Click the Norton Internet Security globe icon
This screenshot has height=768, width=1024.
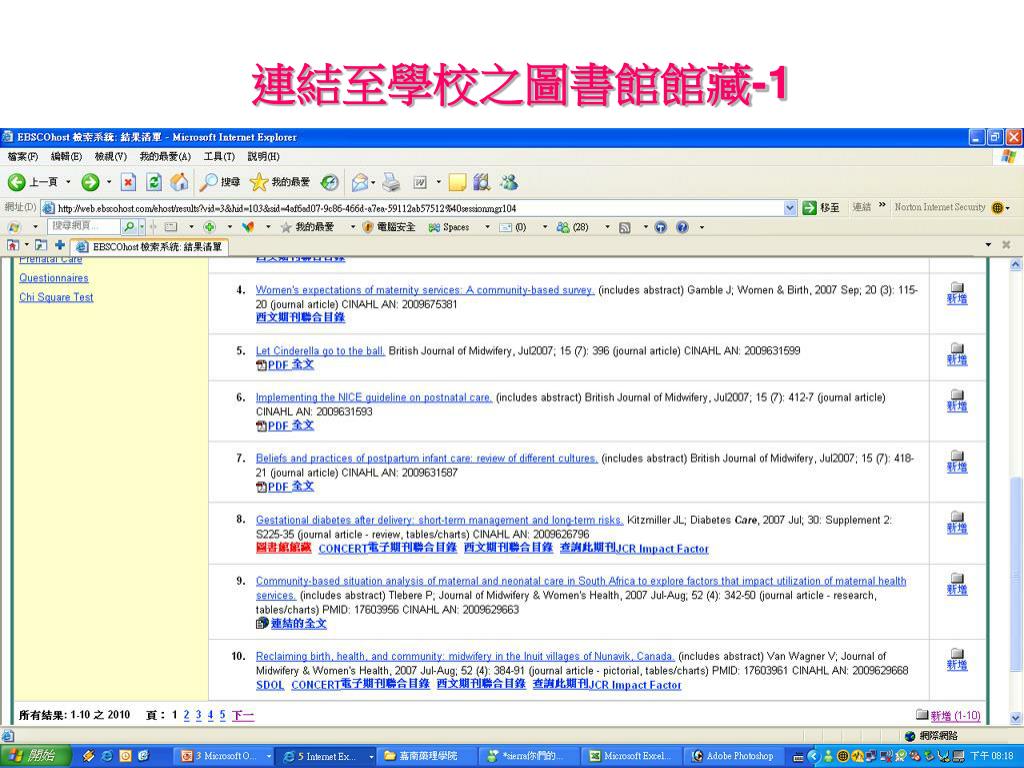click(997, 208)
